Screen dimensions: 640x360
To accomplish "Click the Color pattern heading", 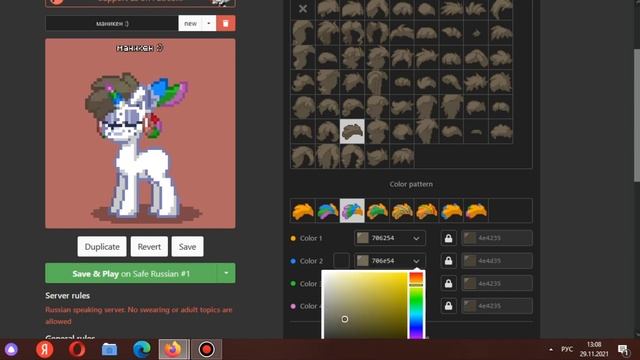I will tap(411, 184).
